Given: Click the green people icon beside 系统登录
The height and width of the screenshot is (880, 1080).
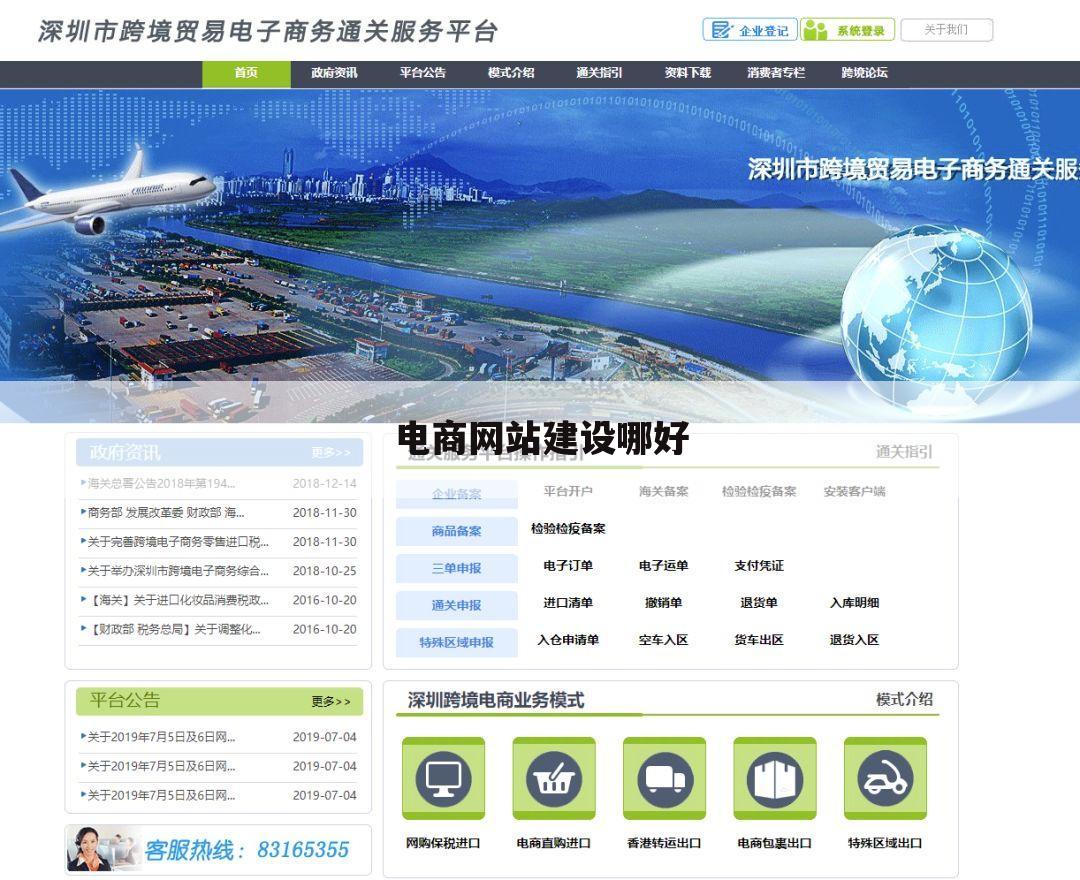Looking at the screenshot, I should click(x=817, y=30).
